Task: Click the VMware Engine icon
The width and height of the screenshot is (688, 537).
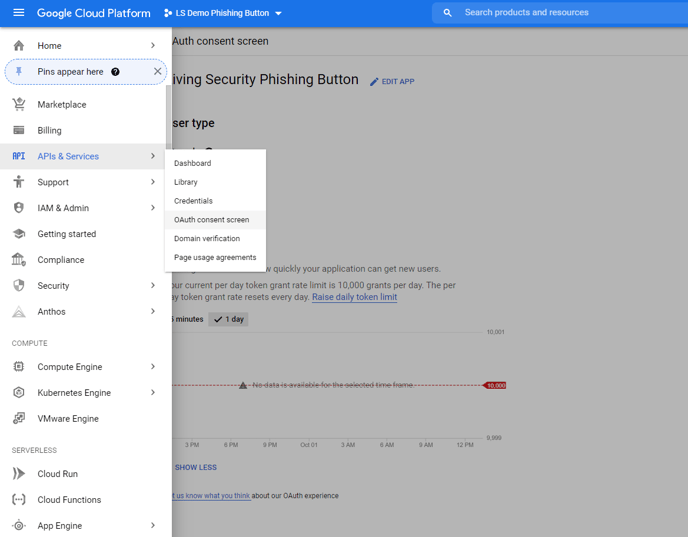Action: click(x=19, y=418)
